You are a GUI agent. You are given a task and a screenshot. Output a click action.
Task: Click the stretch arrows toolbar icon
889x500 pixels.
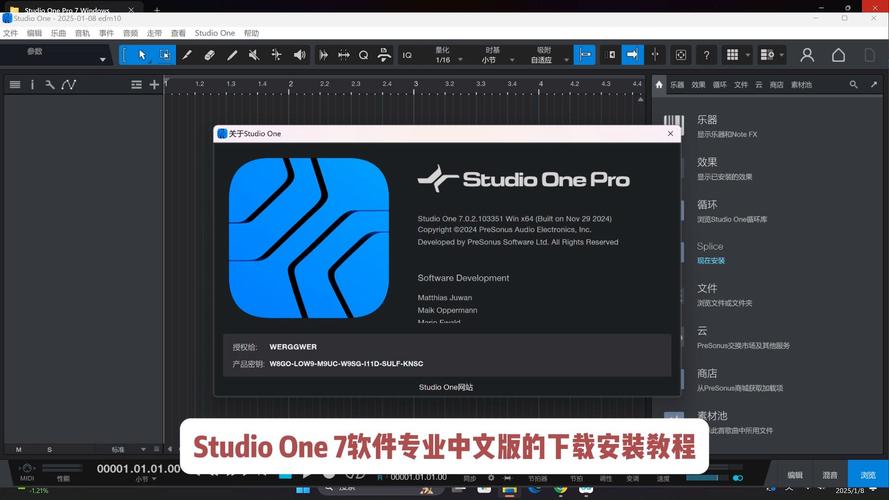click(344, 55)
